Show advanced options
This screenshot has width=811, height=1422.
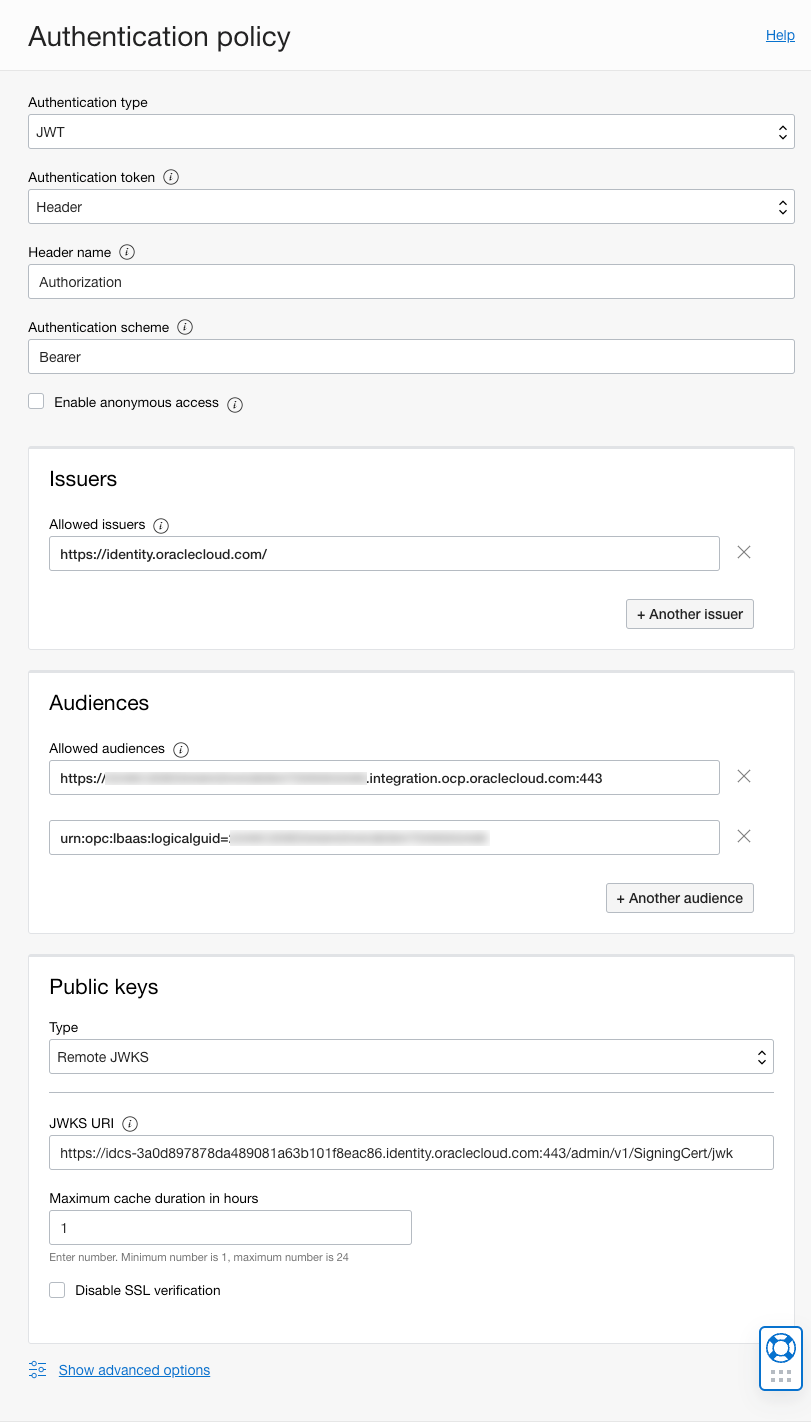coord(134,1369)
